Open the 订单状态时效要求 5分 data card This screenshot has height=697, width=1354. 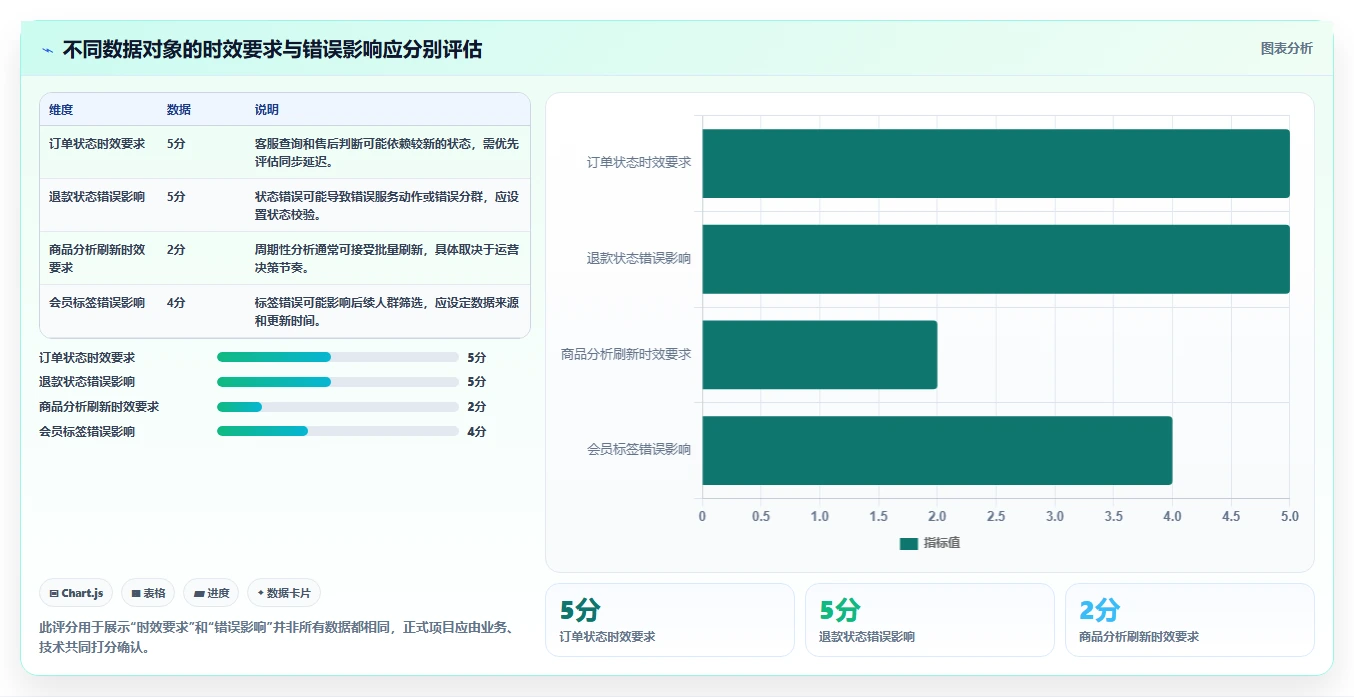click(670, 620)
